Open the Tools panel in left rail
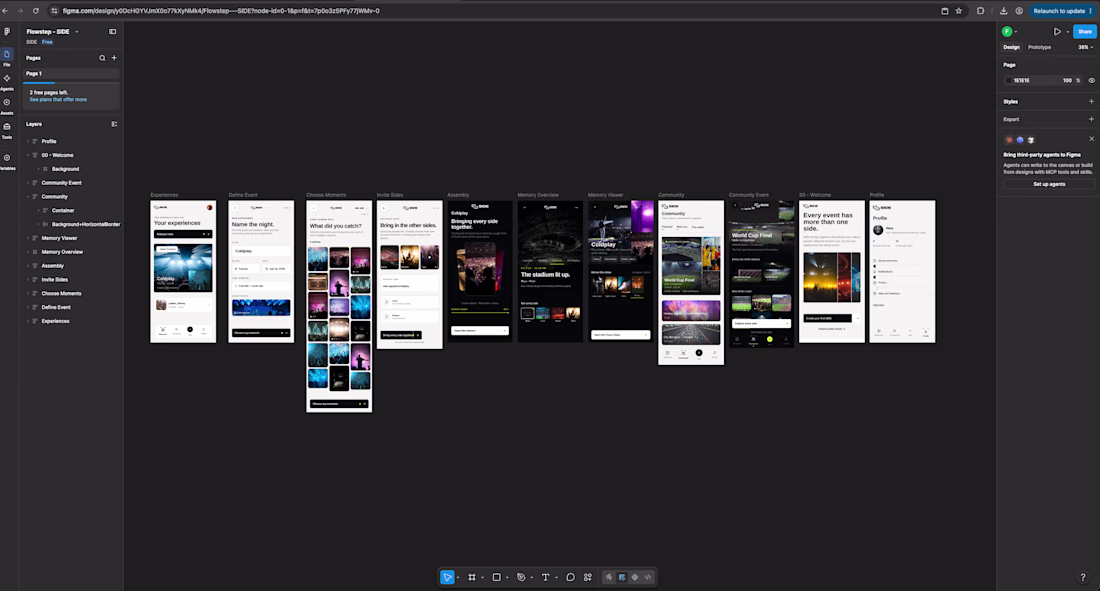 (7, 130)
